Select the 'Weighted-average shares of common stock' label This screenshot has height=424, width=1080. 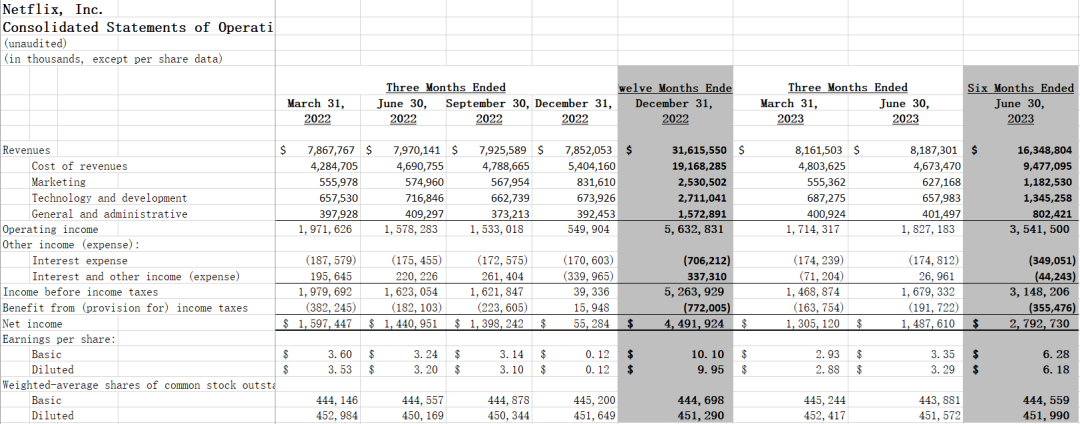138,385
